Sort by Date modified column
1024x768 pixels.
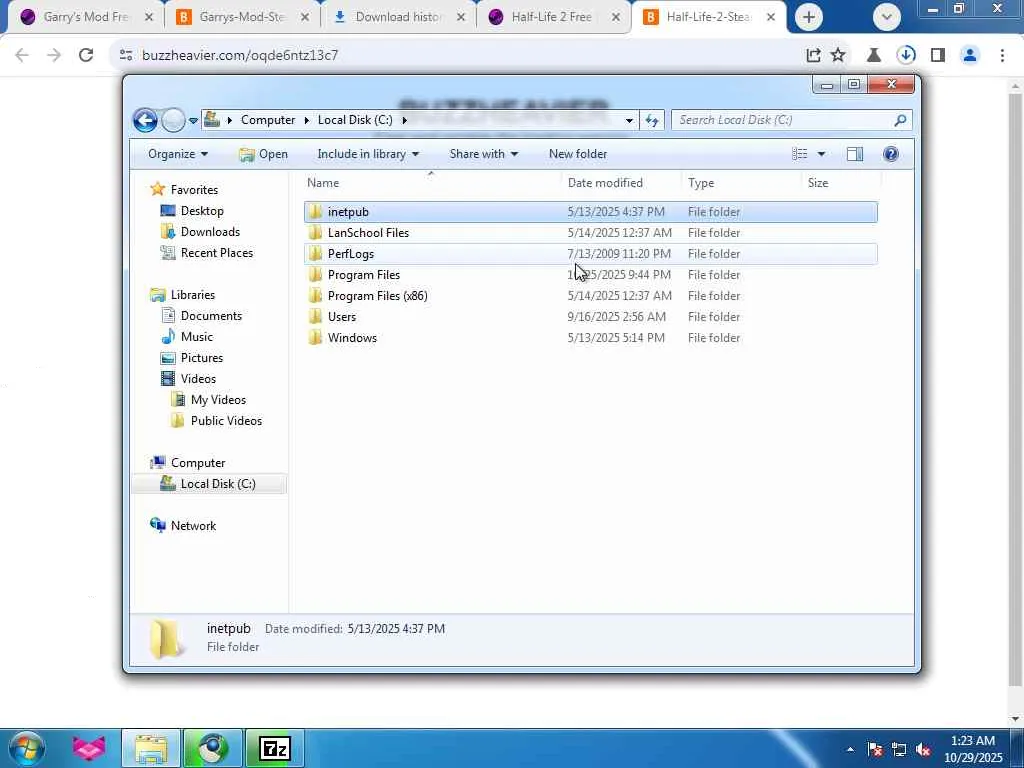620,183
